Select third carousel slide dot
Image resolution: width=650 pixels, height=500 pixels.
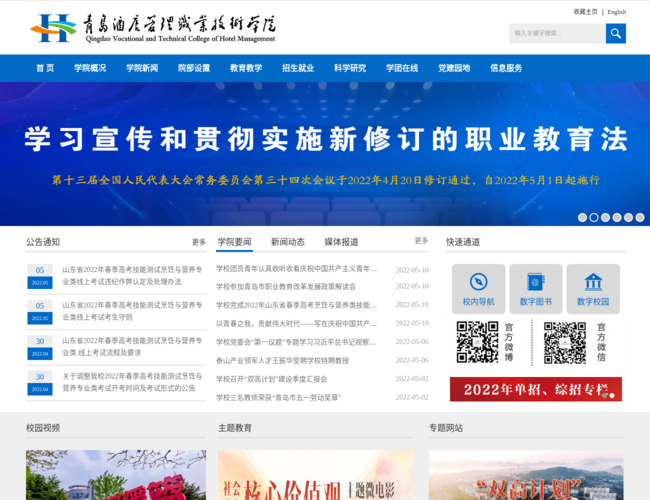606,217
